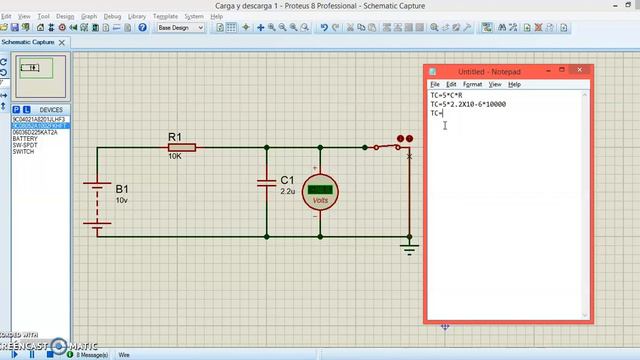
Task: Click the Pause simulation button
Action: click(32, 354)
